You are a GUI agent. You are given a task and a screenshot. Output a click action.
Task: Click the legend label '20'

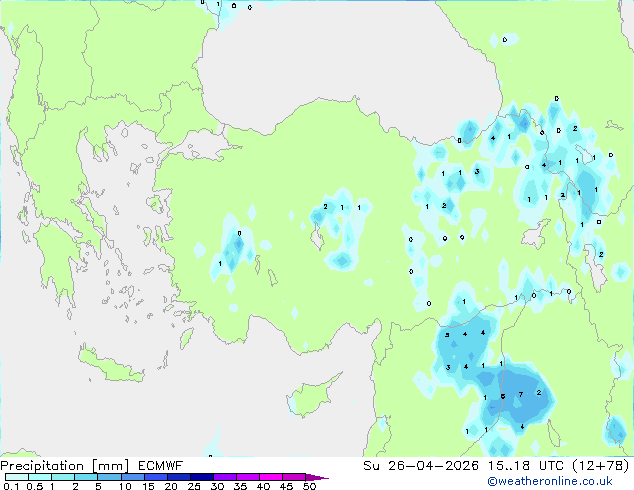171,486
